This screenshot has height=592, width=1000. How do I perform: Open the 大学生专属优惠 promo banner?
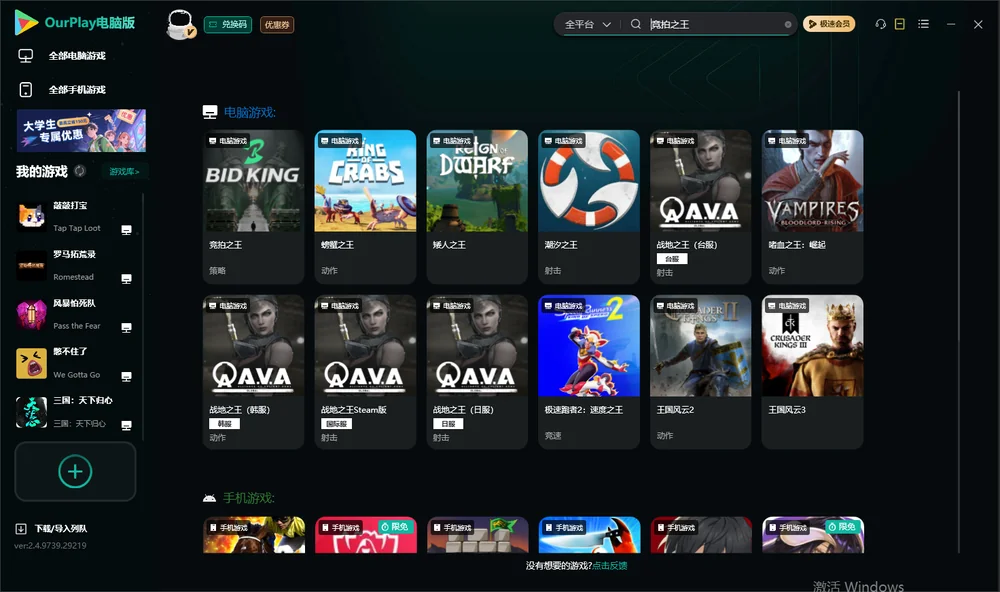point(82,131)
